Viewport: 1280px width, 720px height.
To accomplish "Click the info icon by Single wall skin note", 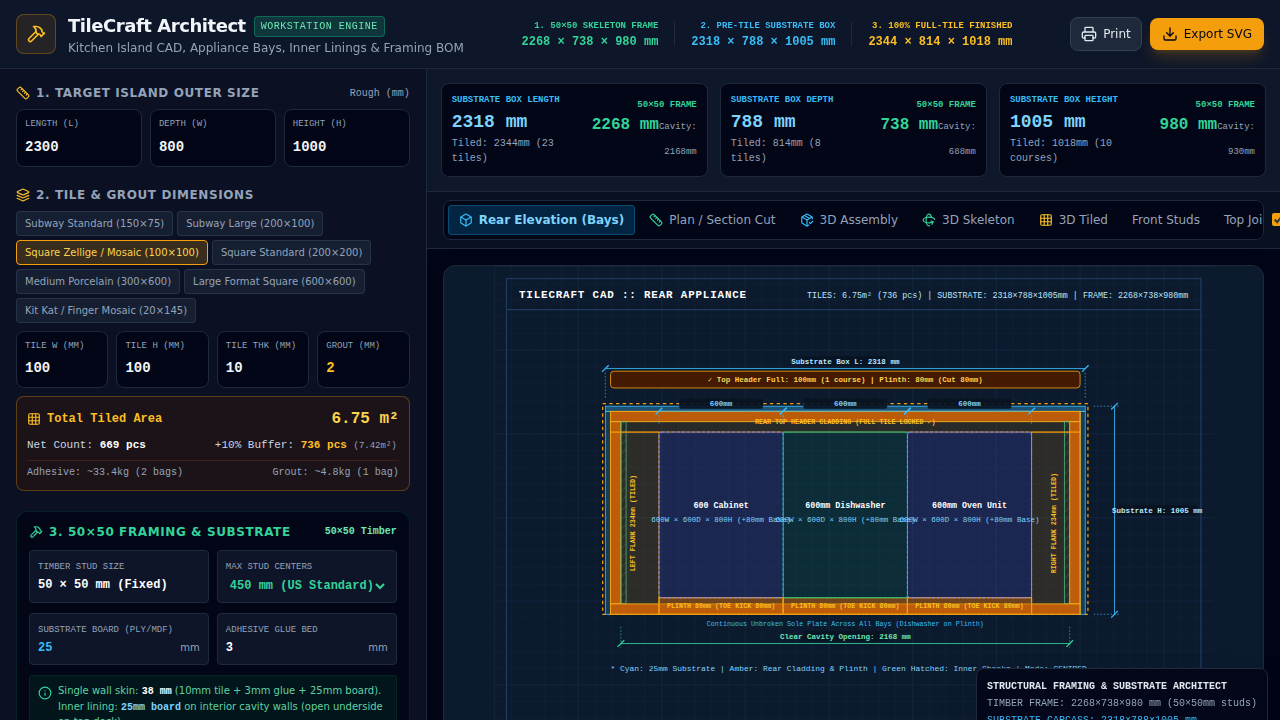I will pyautogui.click(x=45, y=692).
